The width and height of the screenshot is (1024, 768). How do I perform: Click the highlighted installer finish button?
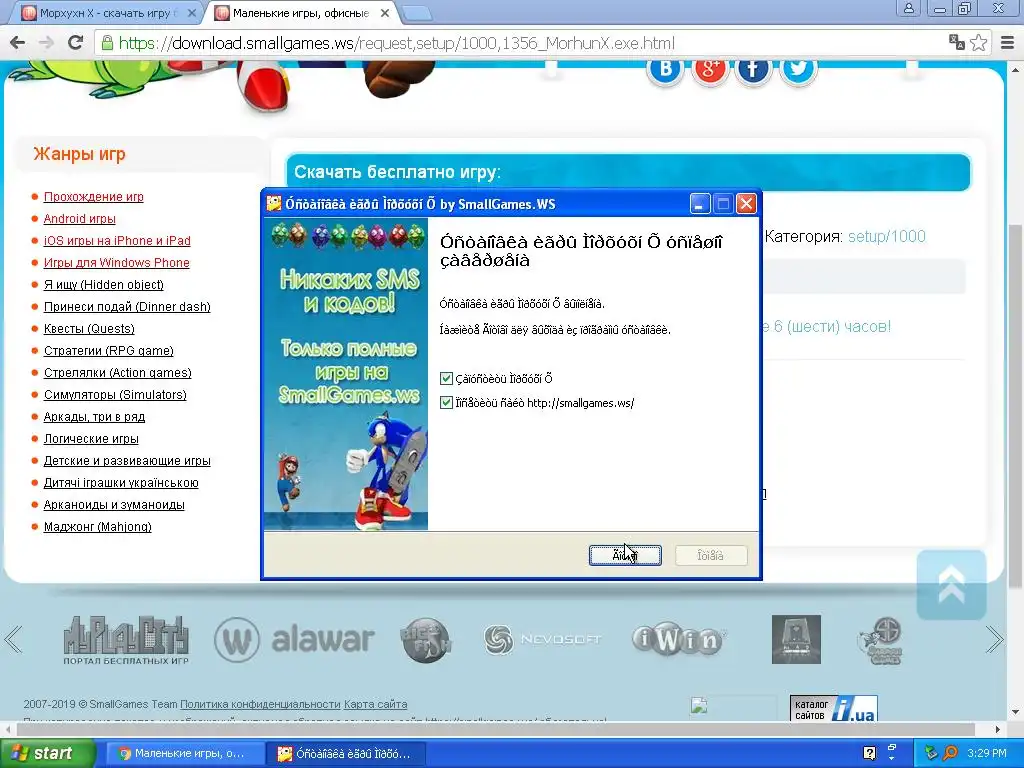(625, 555)
